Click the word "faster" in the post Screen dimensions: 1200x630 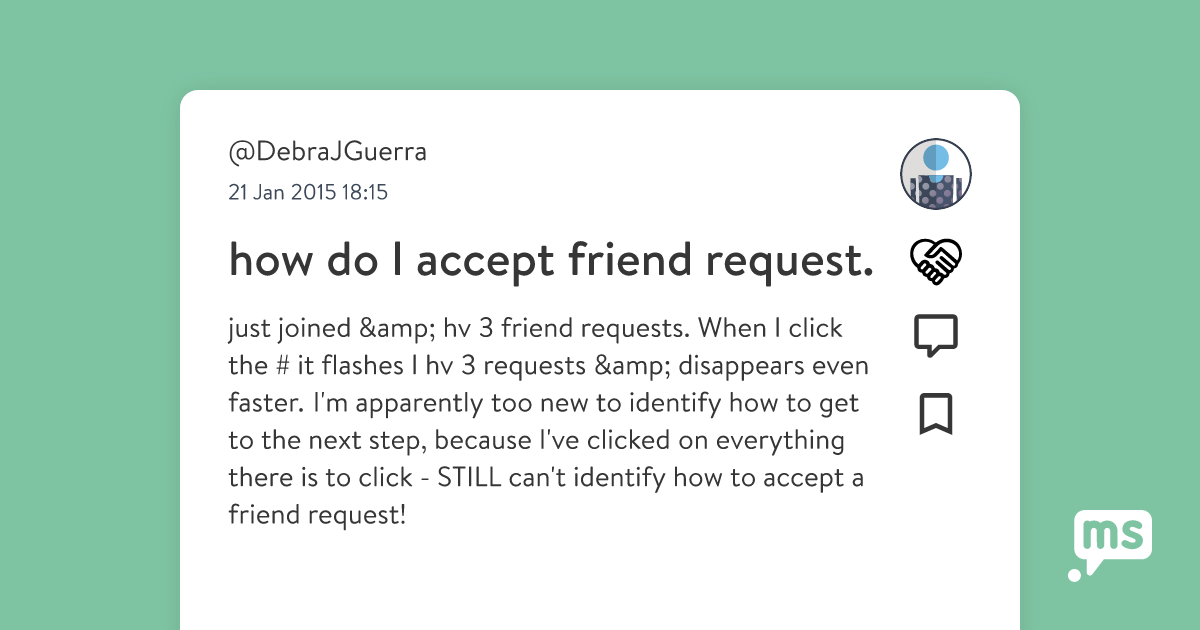point(263,404)
